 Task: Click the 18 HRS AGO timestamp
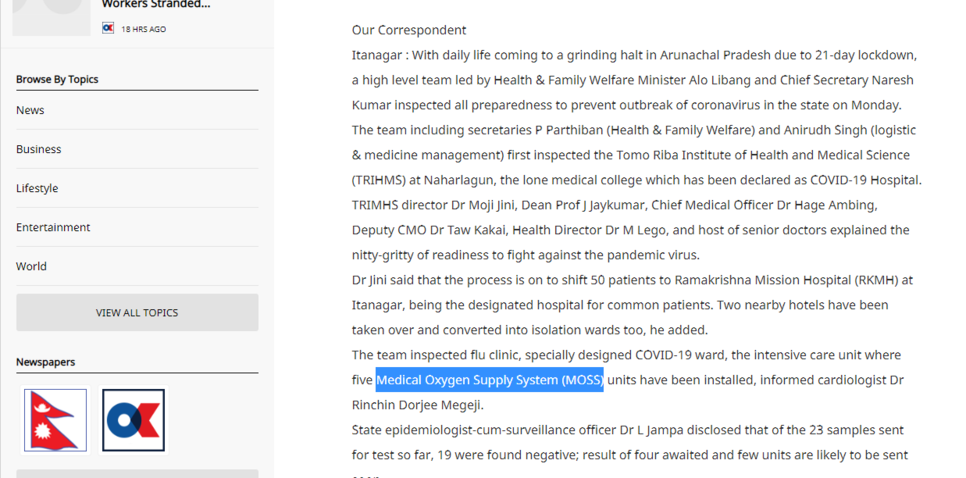[x=144, y=29]
